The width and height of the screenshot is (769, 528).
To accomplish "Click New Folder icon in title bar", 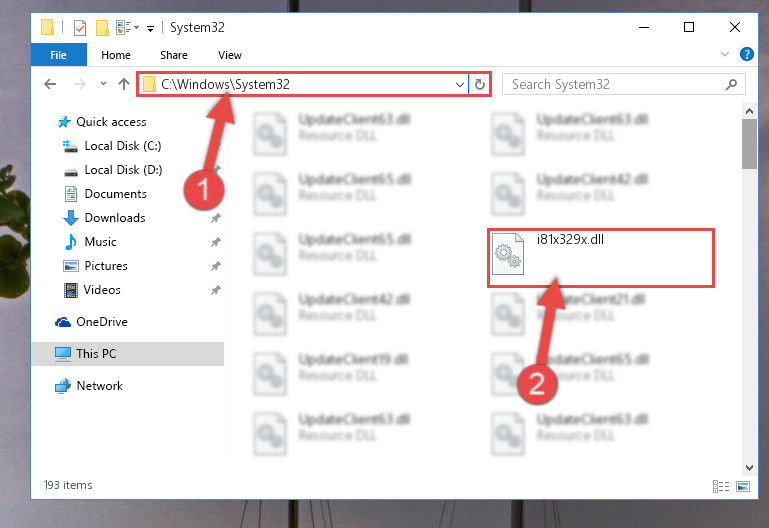I will pos(102,27).
